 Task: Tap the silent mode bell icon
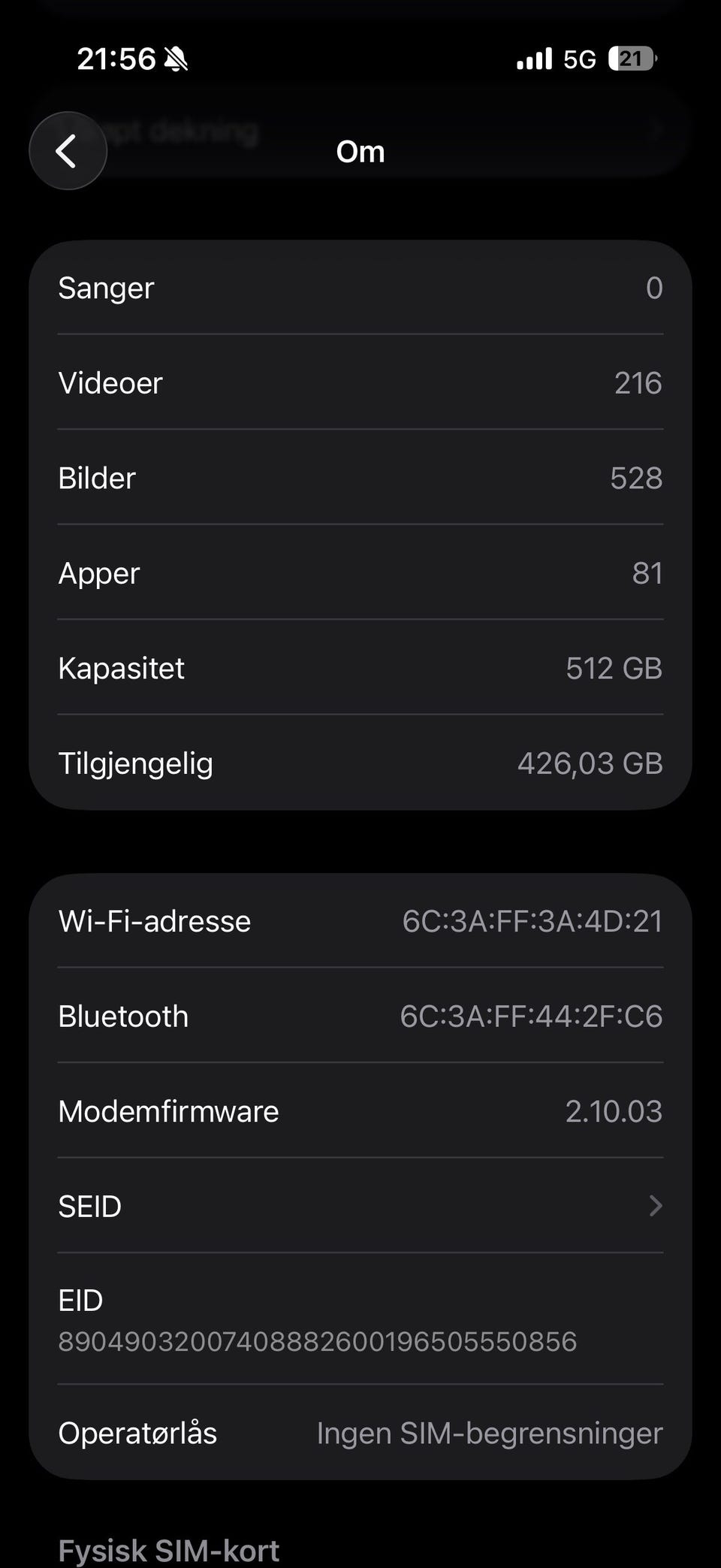click(176, 59)
